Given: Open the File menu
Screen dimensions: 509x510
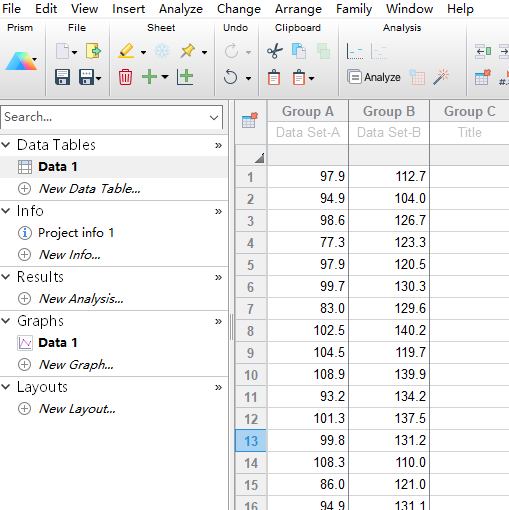Looking at the screenshot, I should pos(11,9).
